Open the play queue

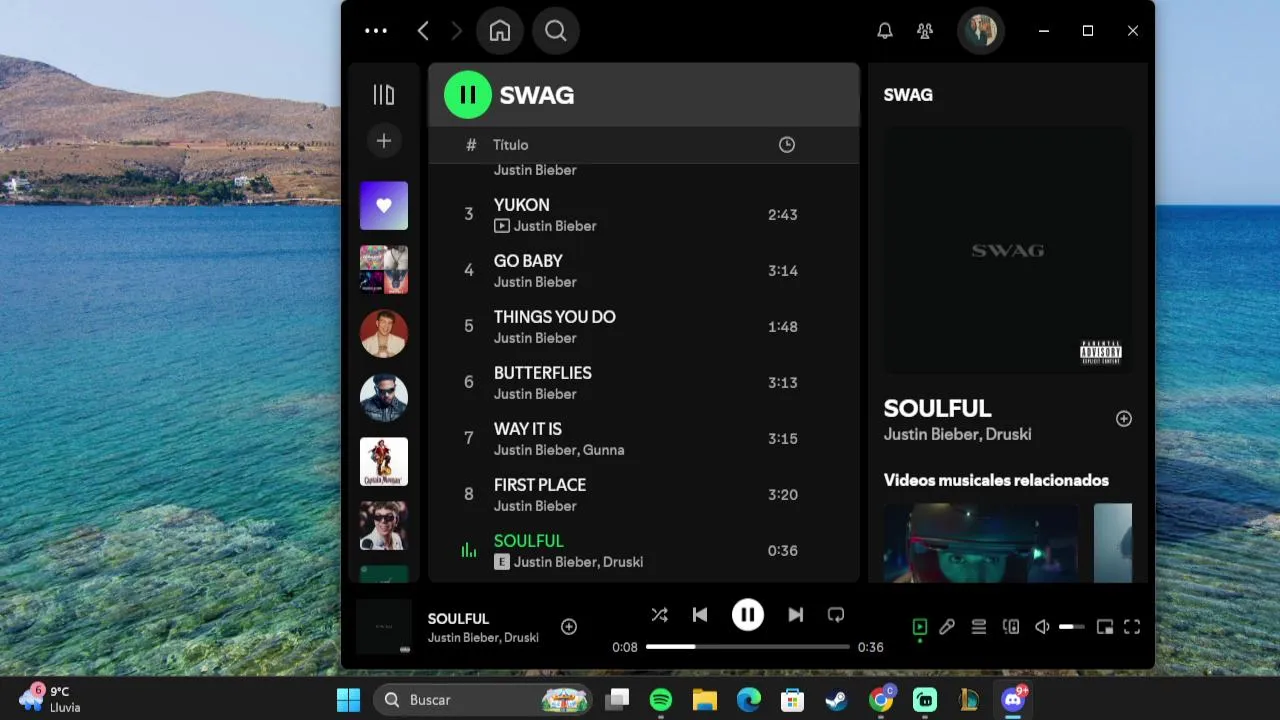click(979, 627)
